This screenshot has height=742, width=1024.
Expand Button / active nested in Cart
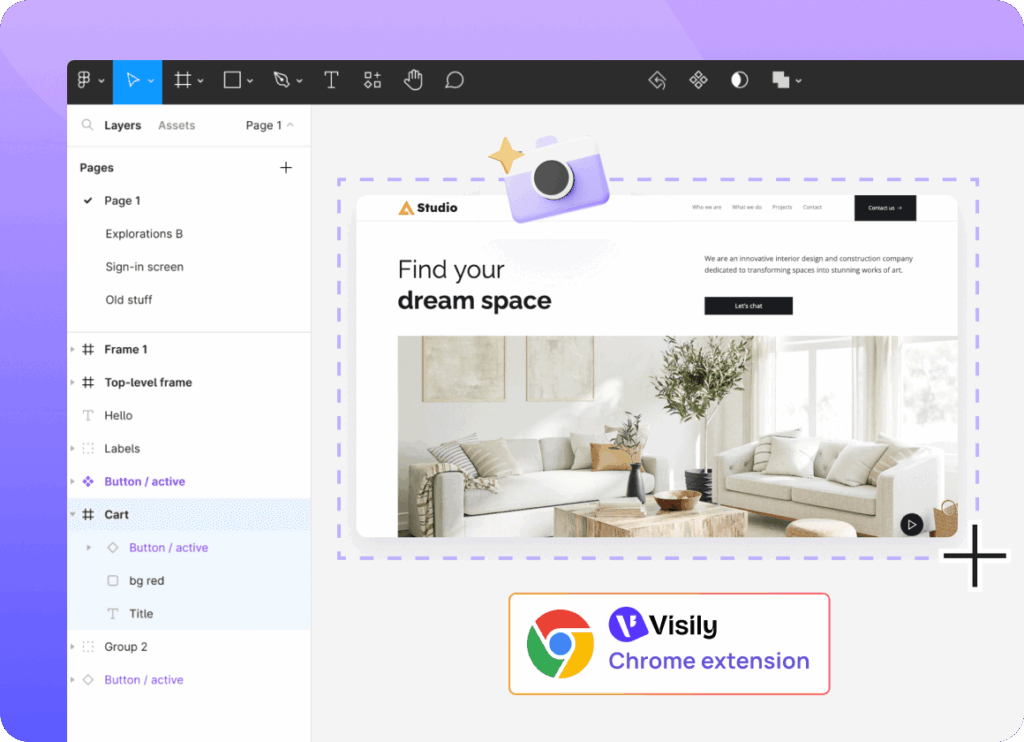[x=89, y=547]
